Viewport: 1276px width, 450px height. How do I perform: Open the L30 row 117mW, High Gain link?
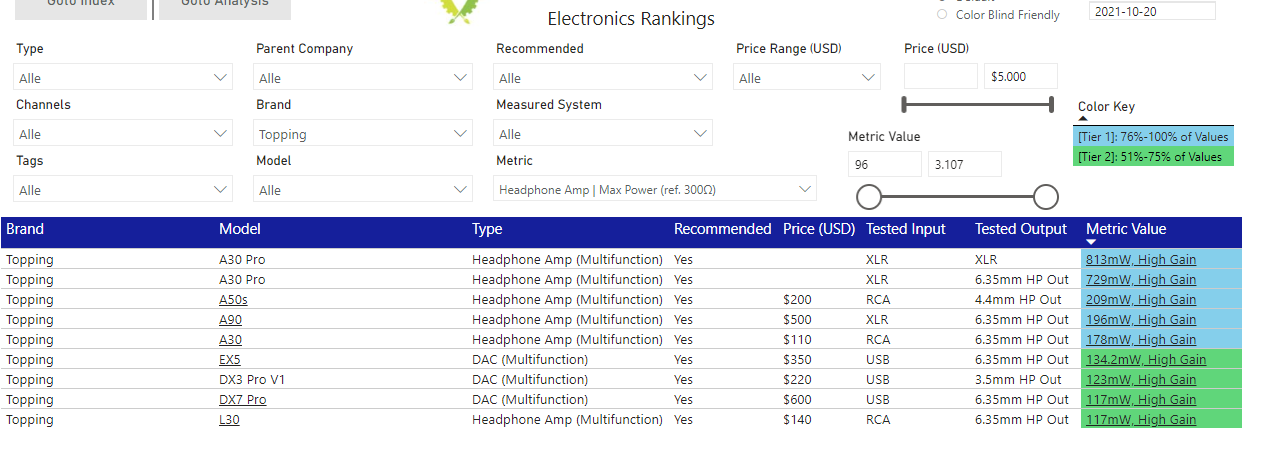click(1141, 420)
